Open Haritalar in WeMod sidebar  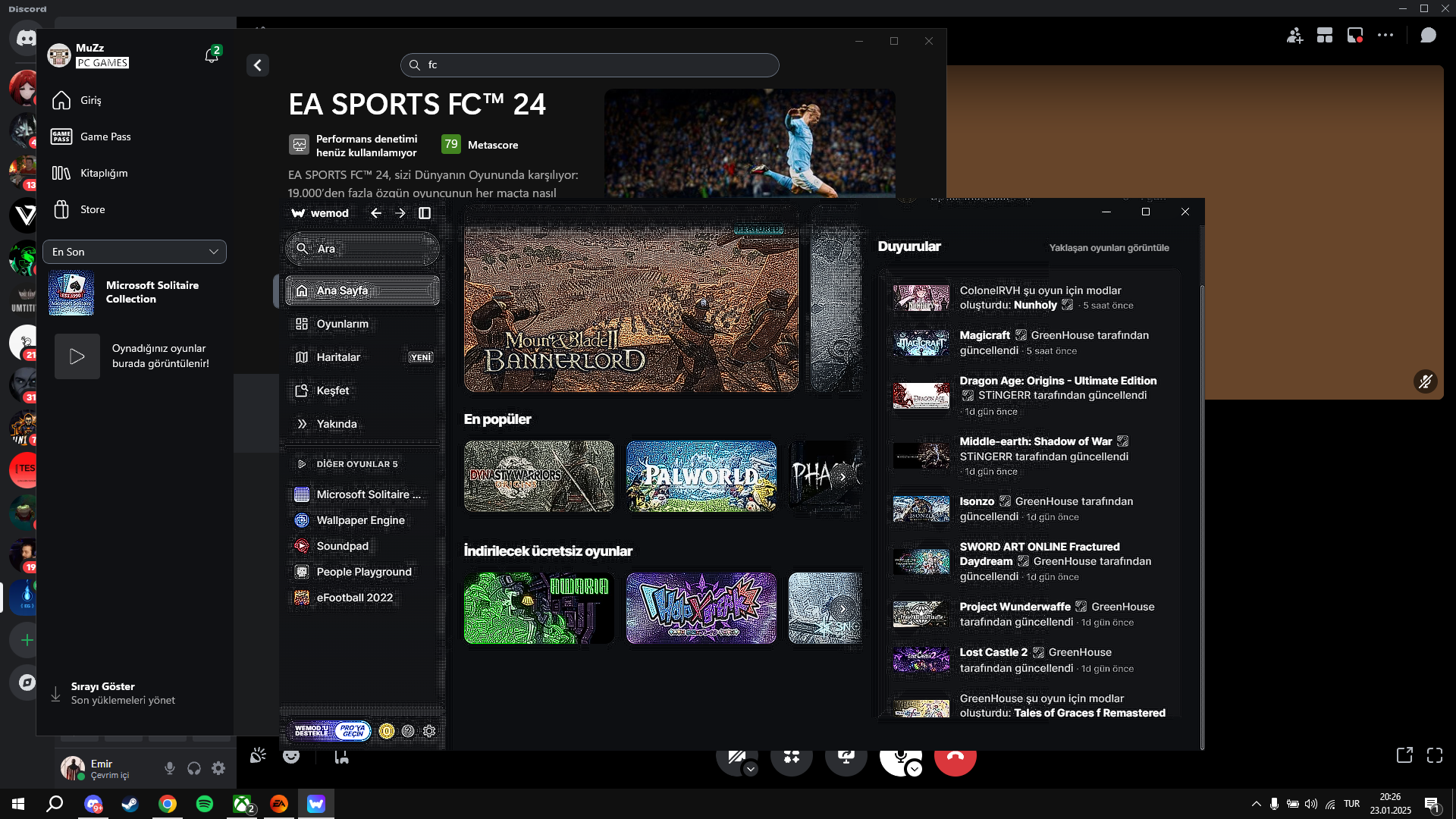coord(362,357)
